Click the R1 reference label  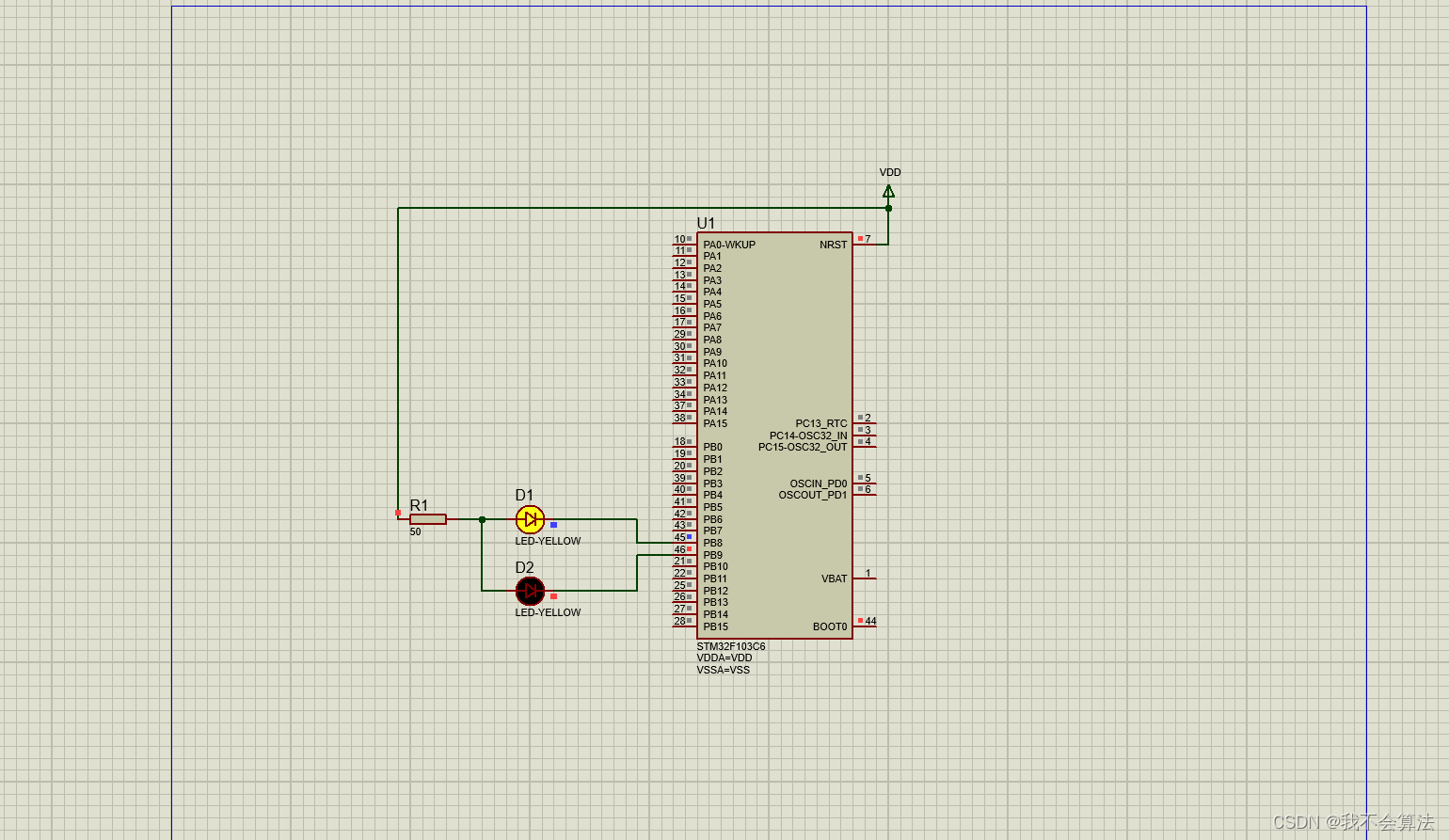(419, 505)
